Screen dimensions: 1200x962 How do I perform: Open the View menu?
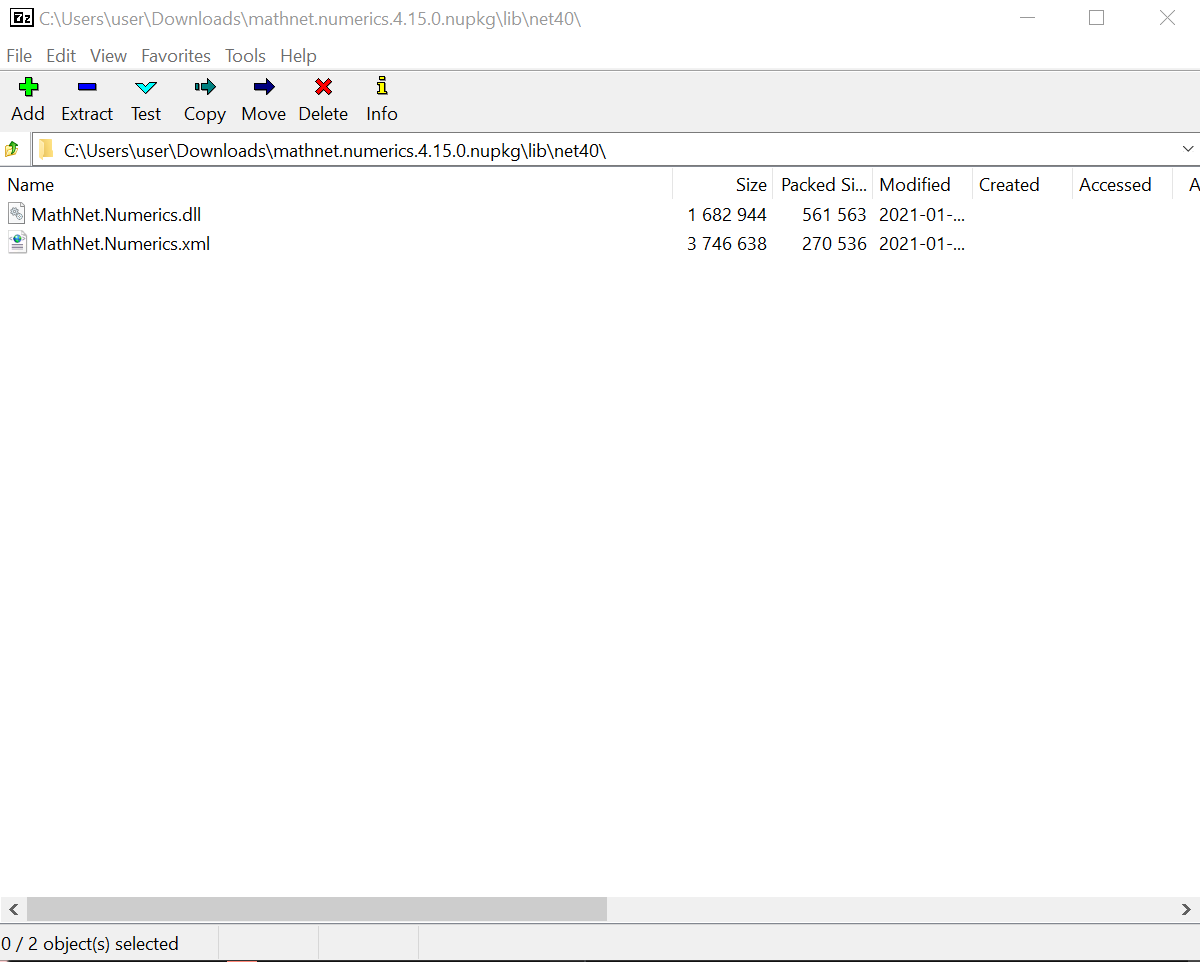pos(108,56)
